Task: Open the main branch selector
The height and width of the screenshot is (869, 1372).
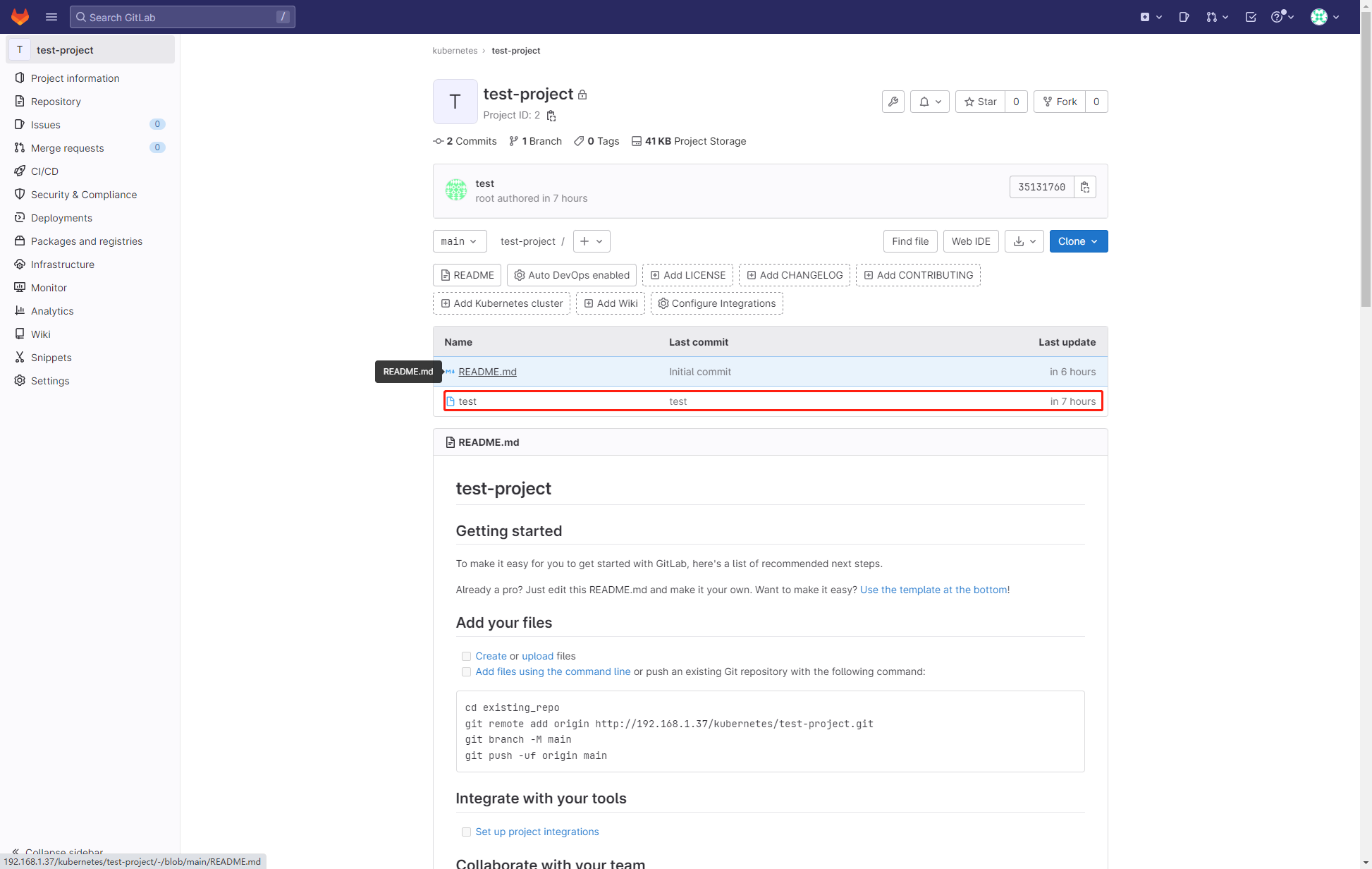Action: tap(460, 241)
